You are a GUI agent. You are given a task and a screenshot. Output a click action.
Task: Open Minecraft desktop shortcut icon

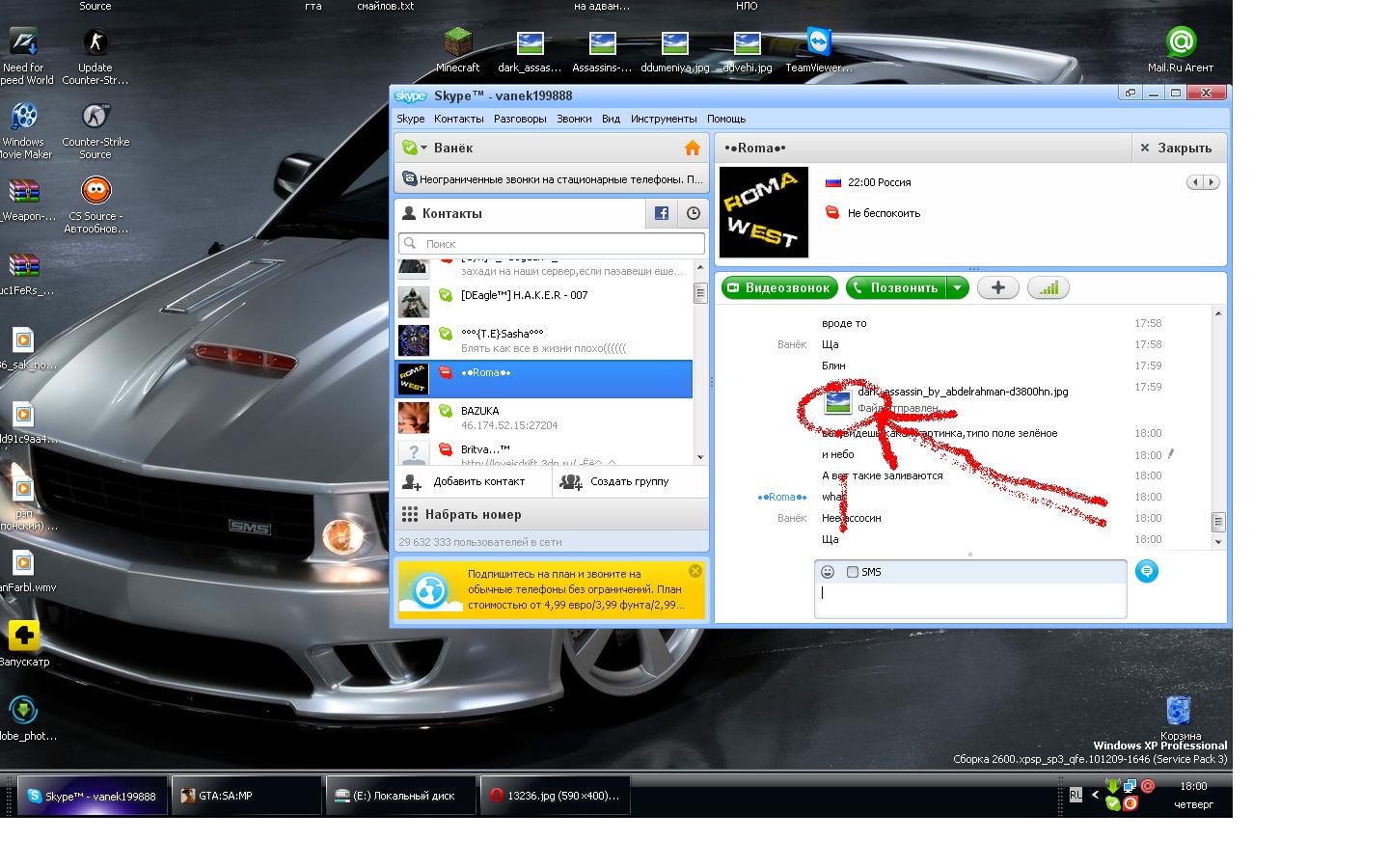coord(457,43)
